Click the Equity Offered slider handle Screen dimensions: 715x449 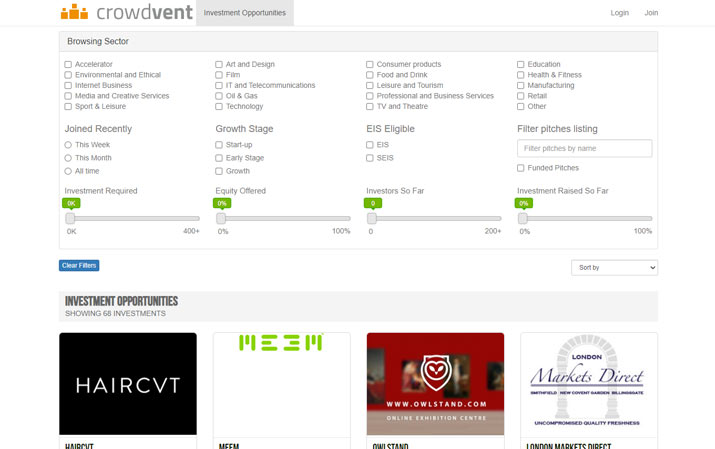click(x=221, y=218)
